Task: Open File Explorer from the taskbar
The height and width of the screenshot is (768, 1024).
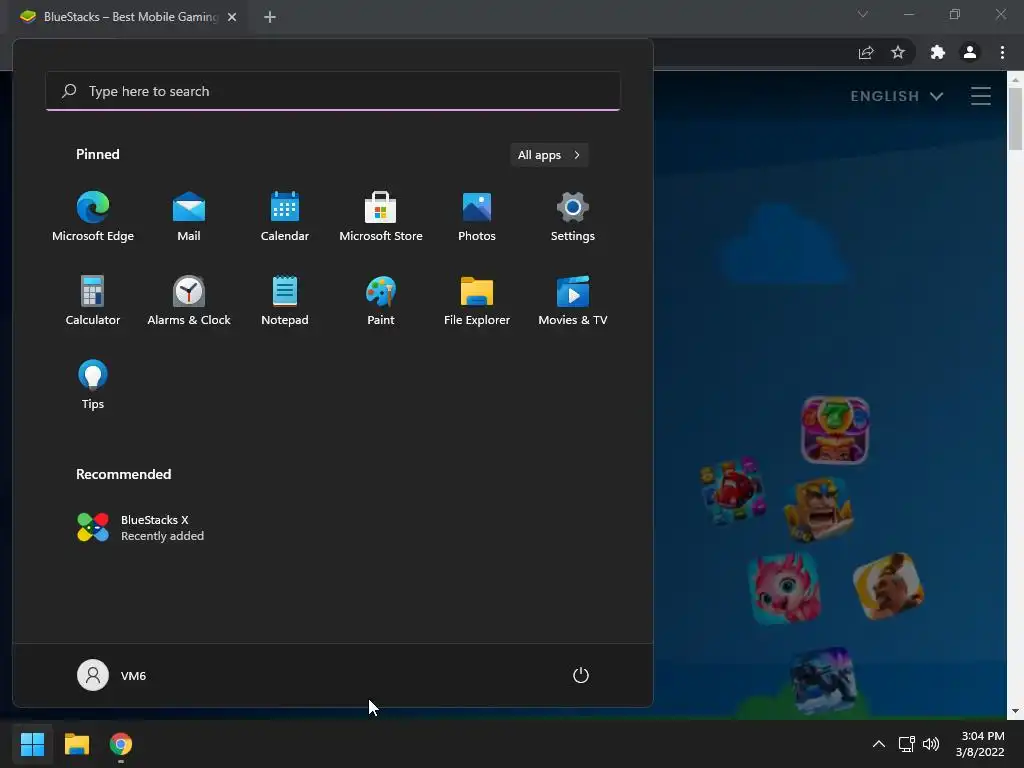Action: pos(76,744)
